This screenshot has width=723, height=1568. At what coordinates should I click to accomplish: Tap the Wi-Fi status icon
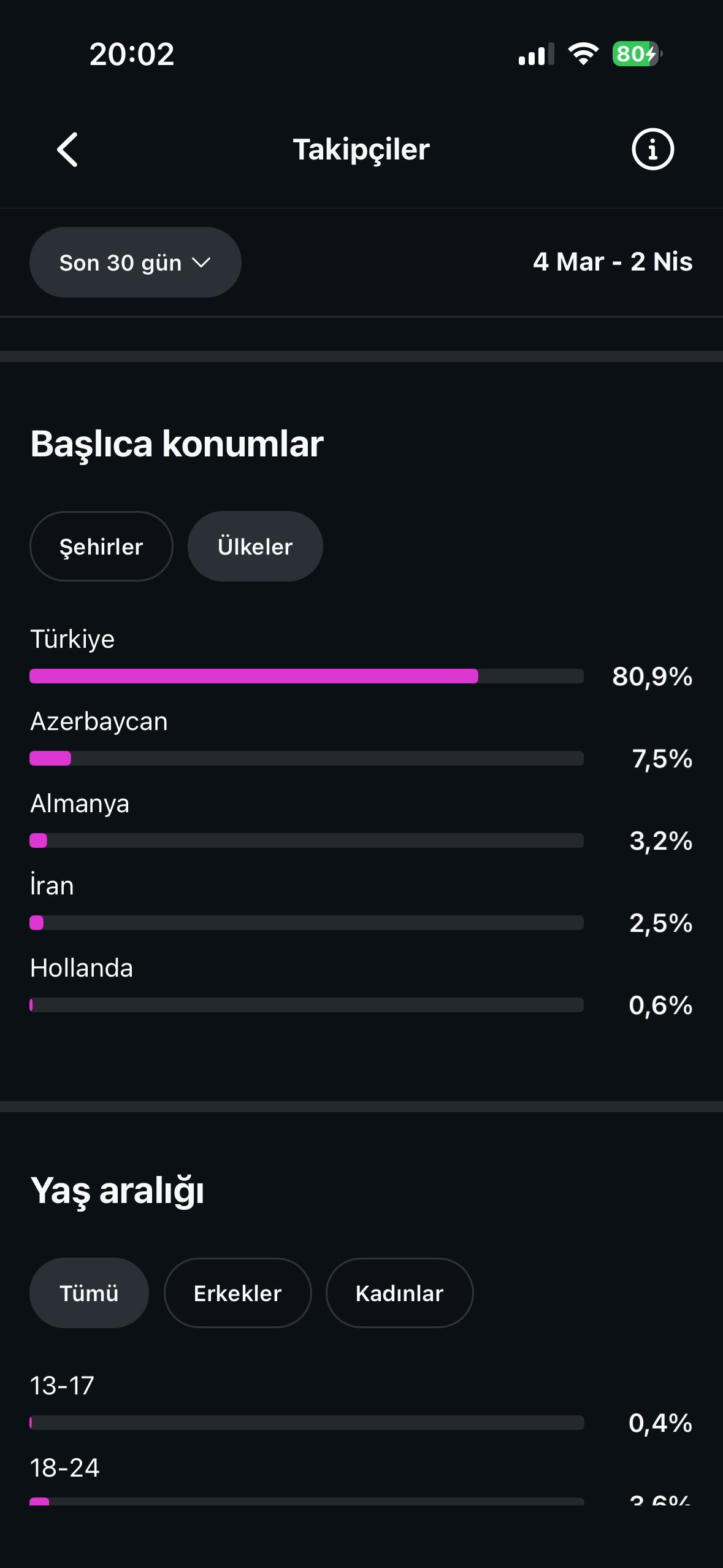point(583,54)
